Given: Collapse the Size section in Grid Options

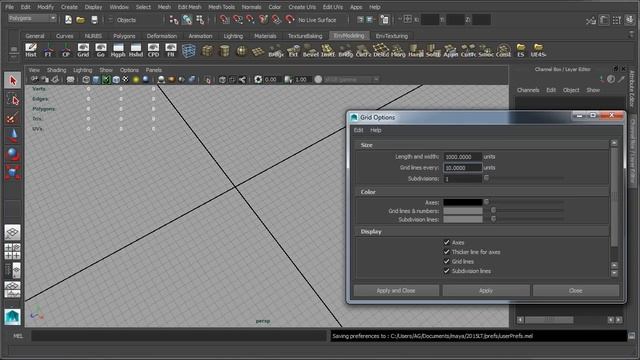Looking at the screenshot, I should (x=482, y=145).
